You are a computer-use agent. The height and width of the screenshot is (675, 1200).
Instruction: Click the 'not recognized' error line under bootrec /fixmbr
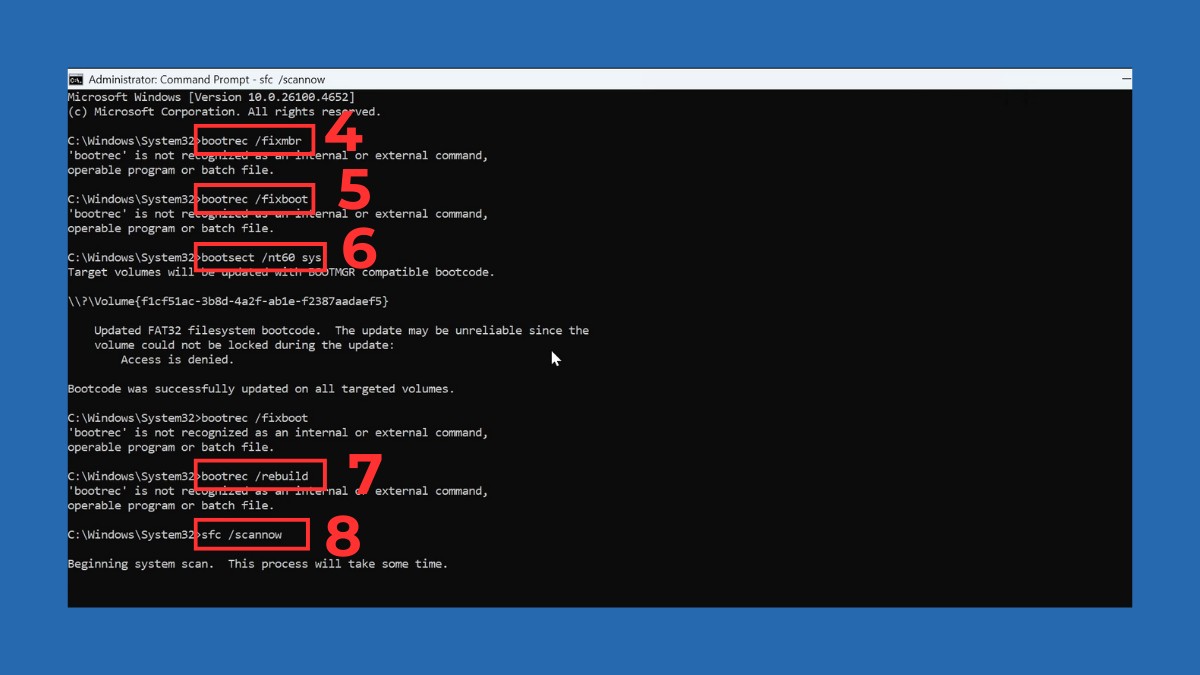click(278, 156)
